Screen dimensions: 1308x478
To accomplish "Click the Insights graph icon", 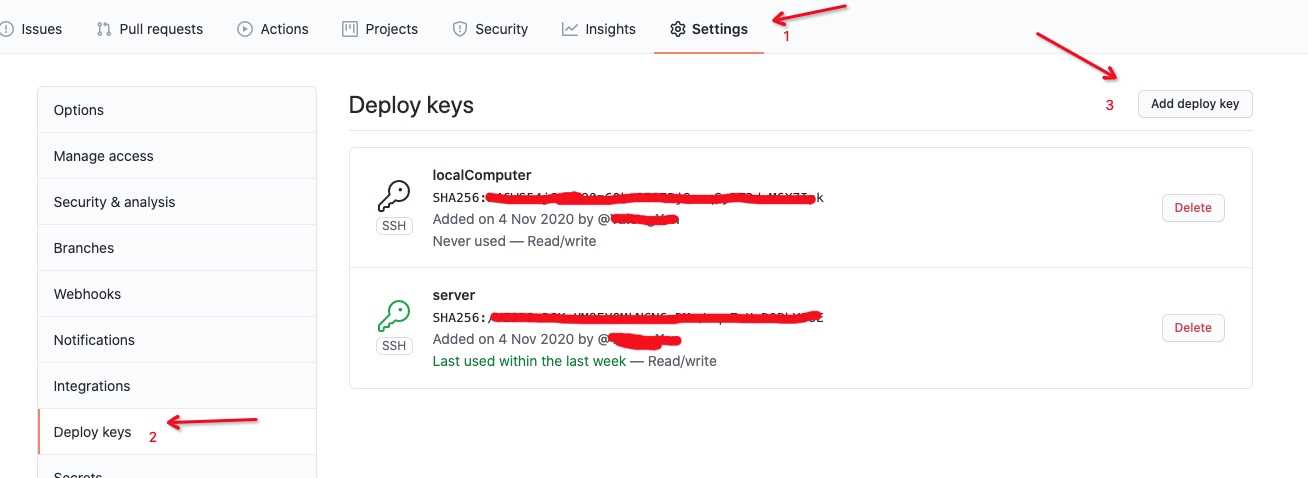I will pyautogui.click(x=570, y=29).
